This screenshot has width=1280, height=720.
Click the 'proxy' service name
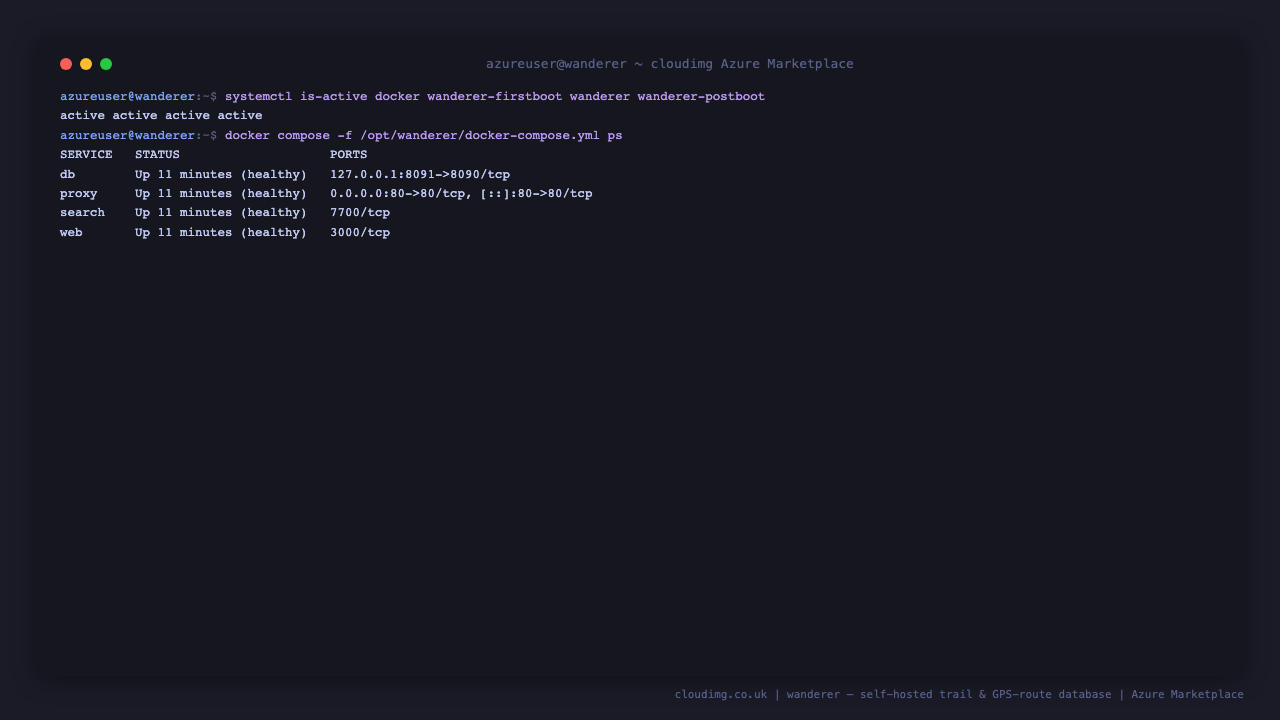click(79, 194)
